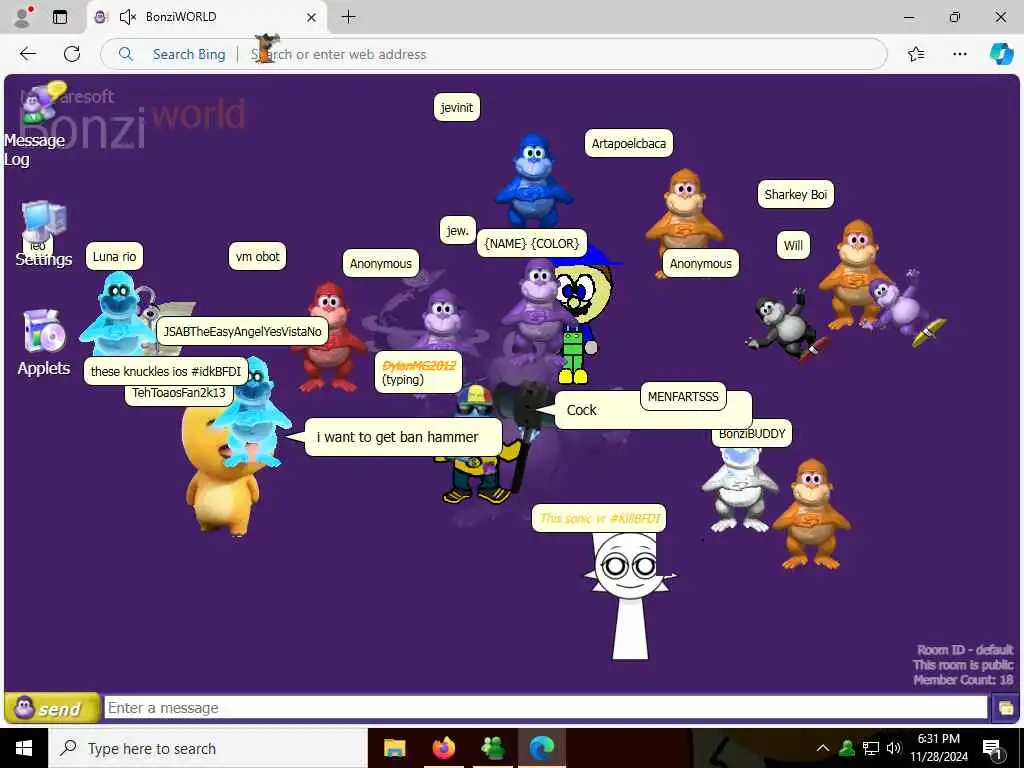Screen dimensions: 1024x768
Task: Click the DylanMG2012 typing tag
Action: [418, 372]
